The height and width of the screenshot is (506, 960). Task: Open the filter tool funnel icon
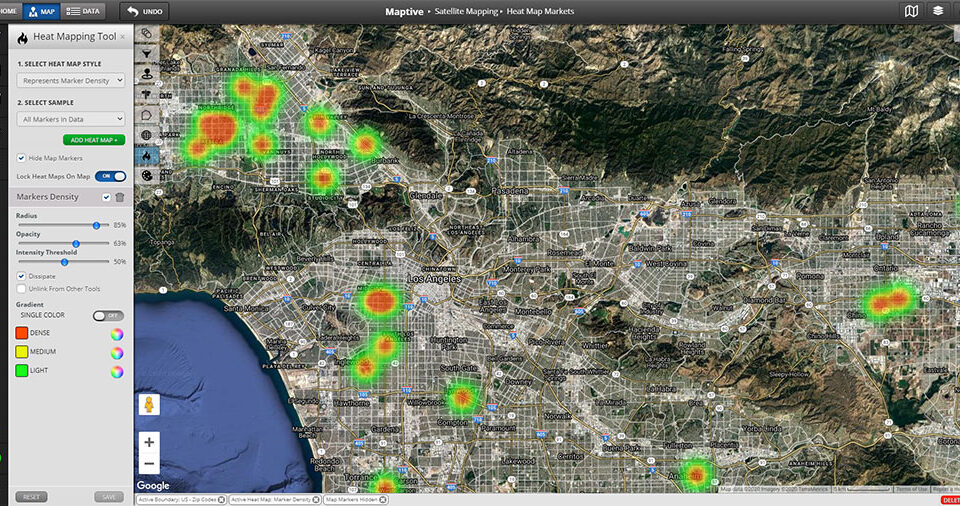point(148,53)
